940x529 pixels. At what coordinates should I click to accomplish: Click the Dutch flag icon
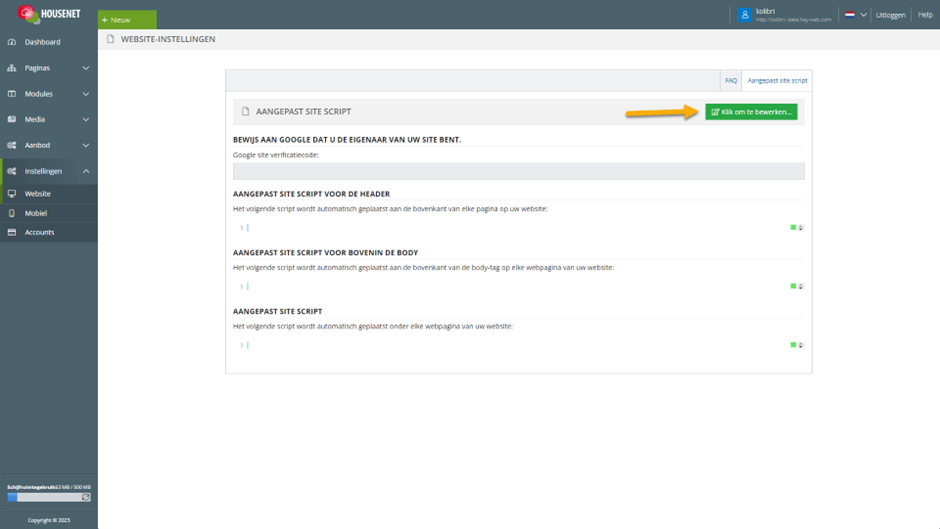849,15
